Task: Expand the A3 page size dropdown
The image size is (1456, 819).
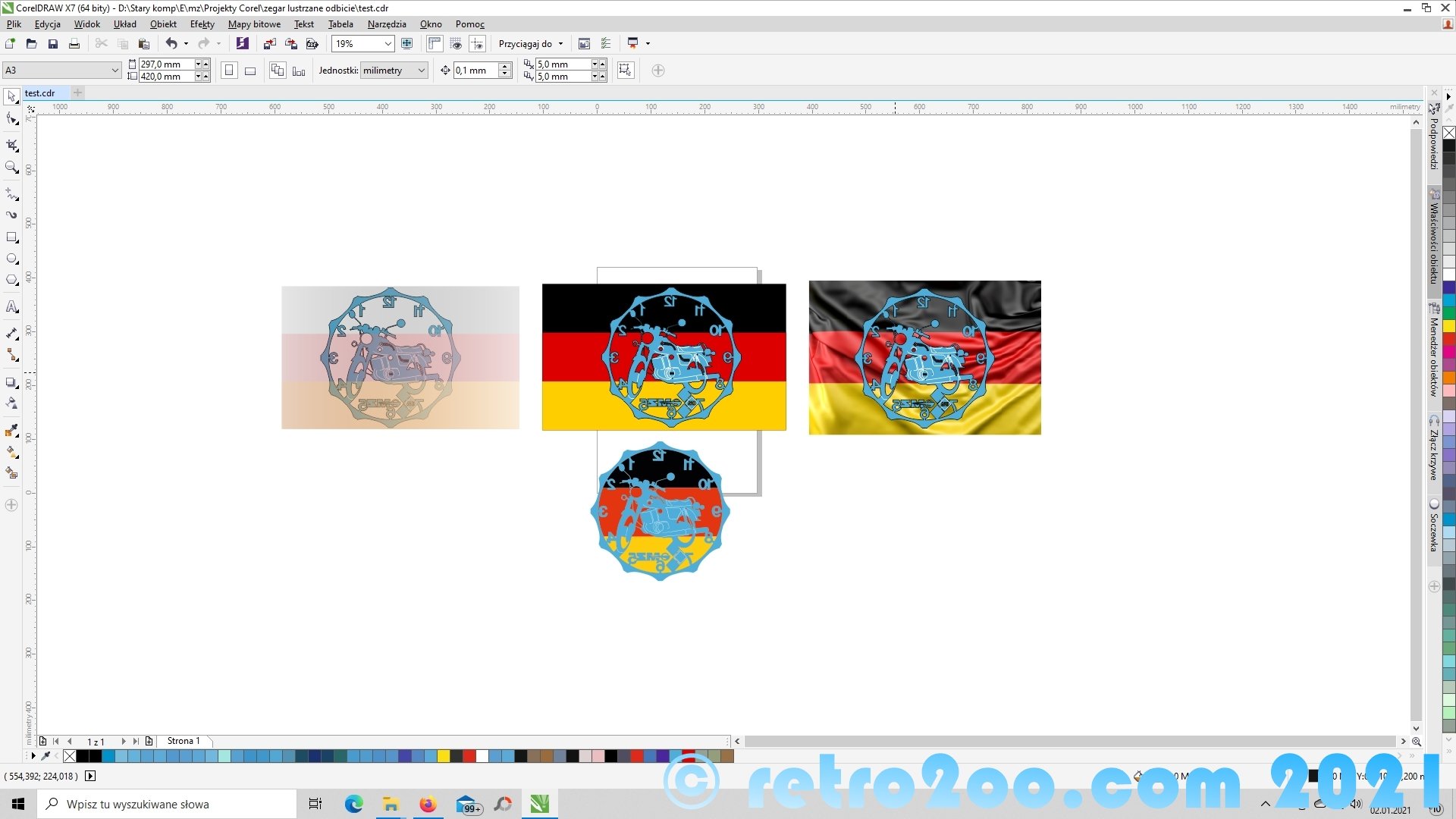Action: click(115, 71)
